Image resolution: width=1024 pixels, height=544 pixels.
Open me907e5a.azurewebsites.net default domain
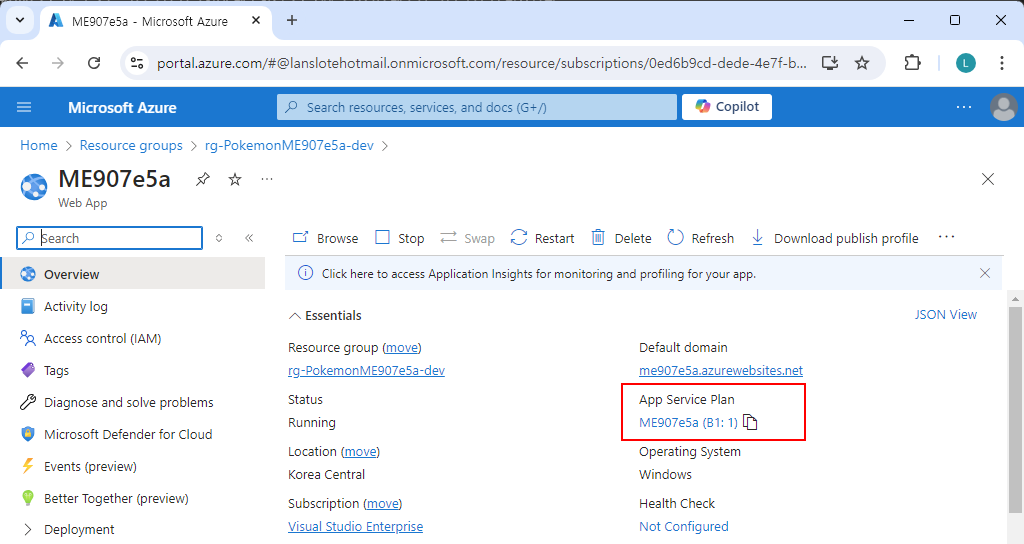point(721,370)
